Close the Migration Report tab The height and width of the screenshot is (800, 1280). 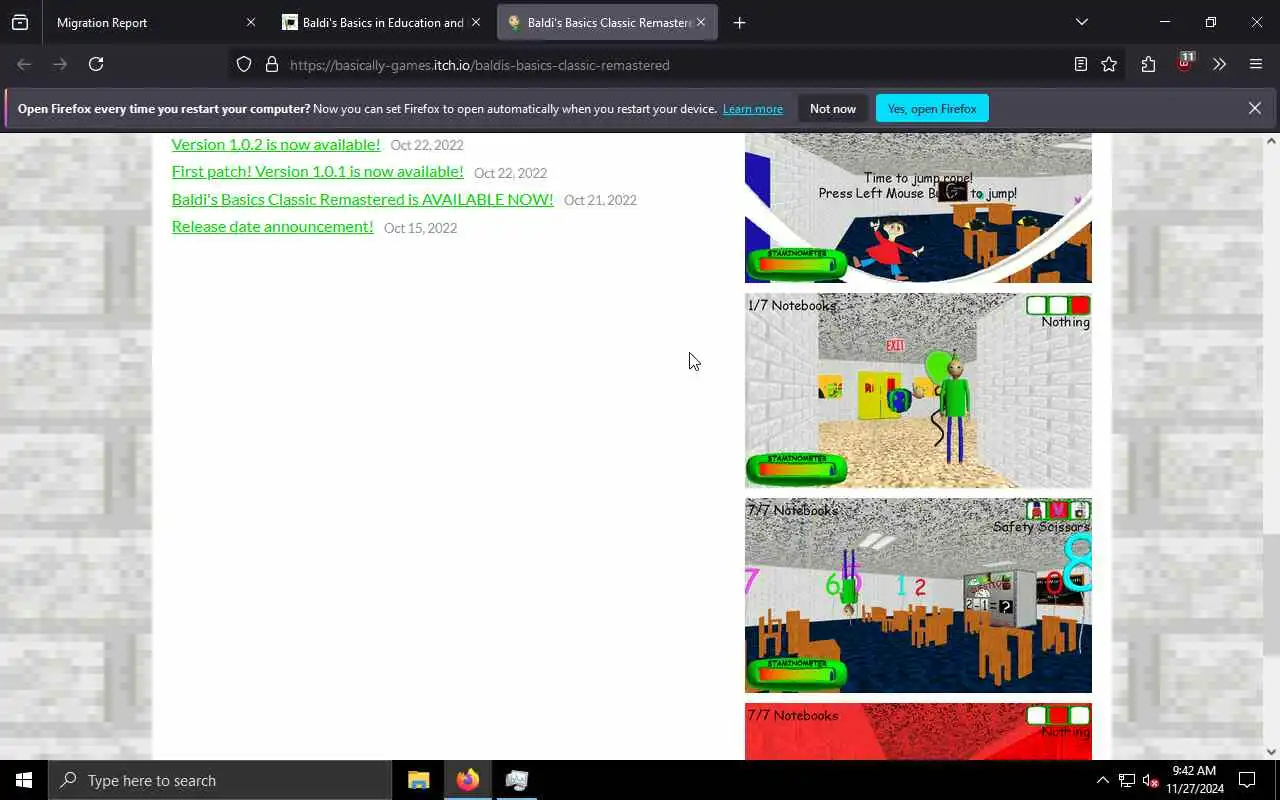pos(251,22)
